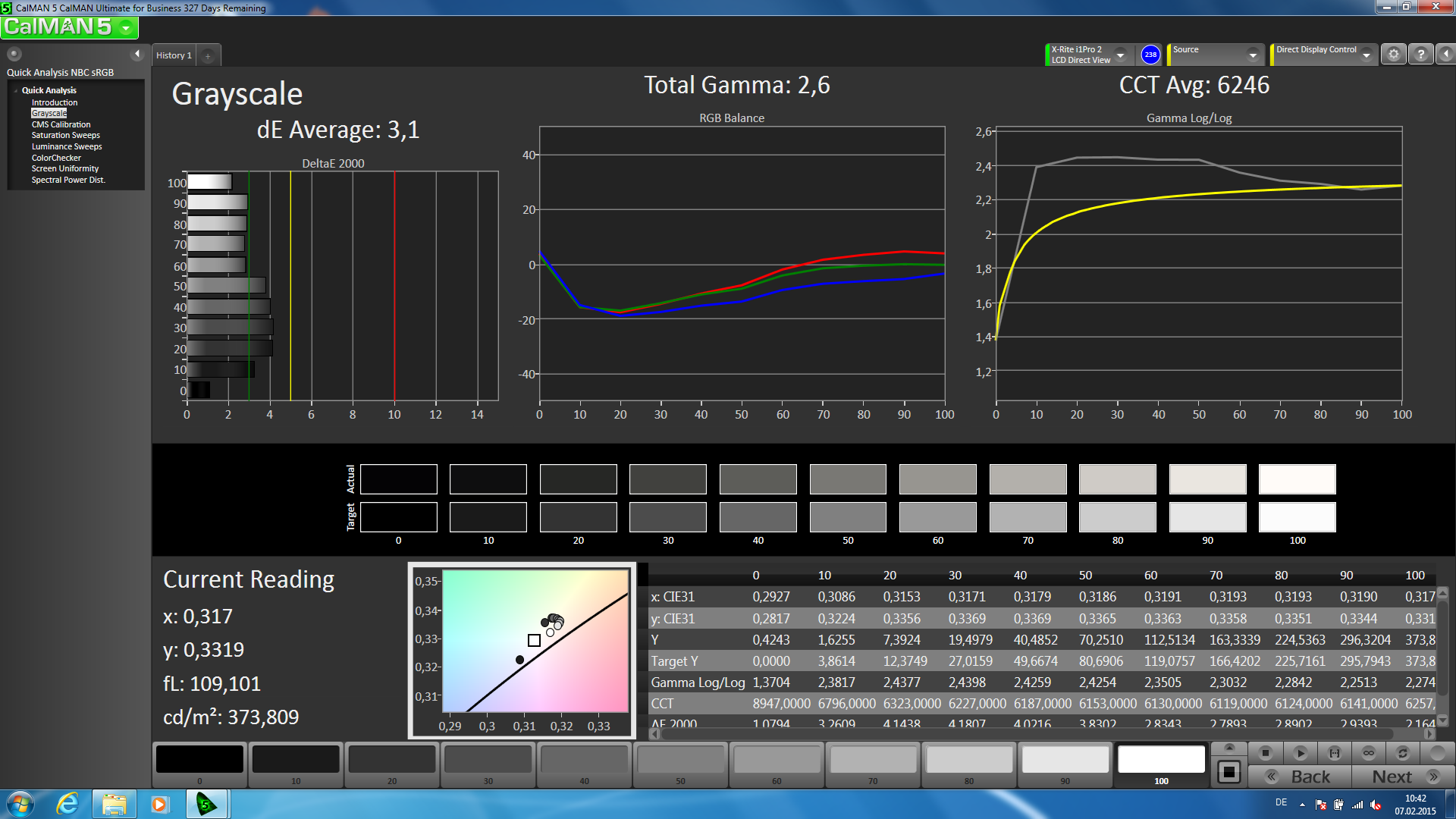This screenshot has height=819, width=1456.
Task: Expand the X-Rite i1Pro 2 meter dropdown
Action: (1120, 55)
